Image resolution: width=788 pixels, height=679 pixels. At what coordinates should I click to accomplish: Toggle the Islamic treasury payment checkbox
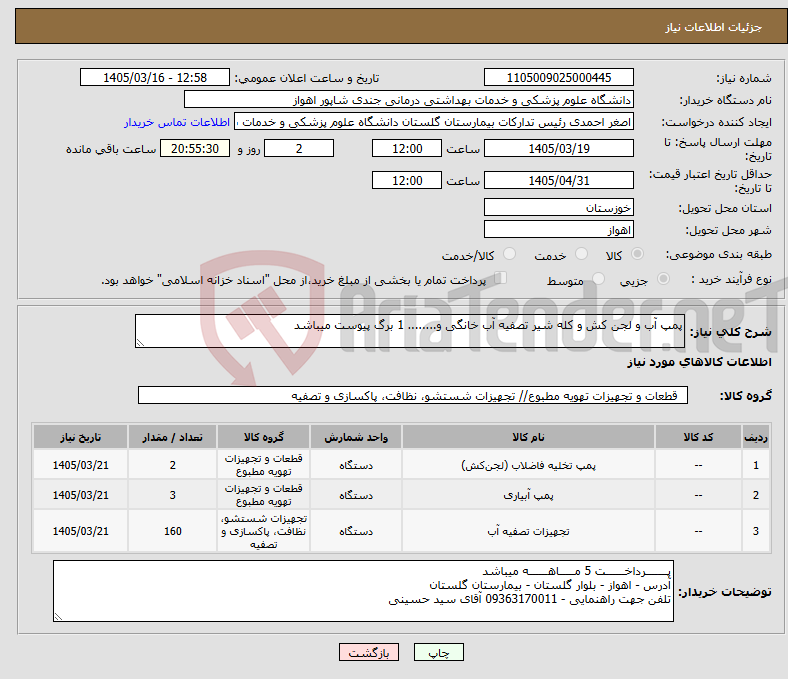click(x=501, y=278)
